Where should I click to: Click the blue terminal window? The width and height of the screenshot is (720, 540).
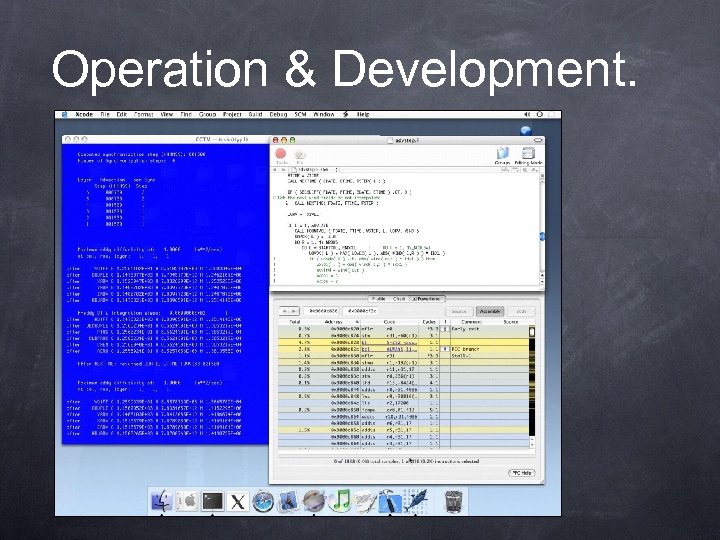[165, 294]
